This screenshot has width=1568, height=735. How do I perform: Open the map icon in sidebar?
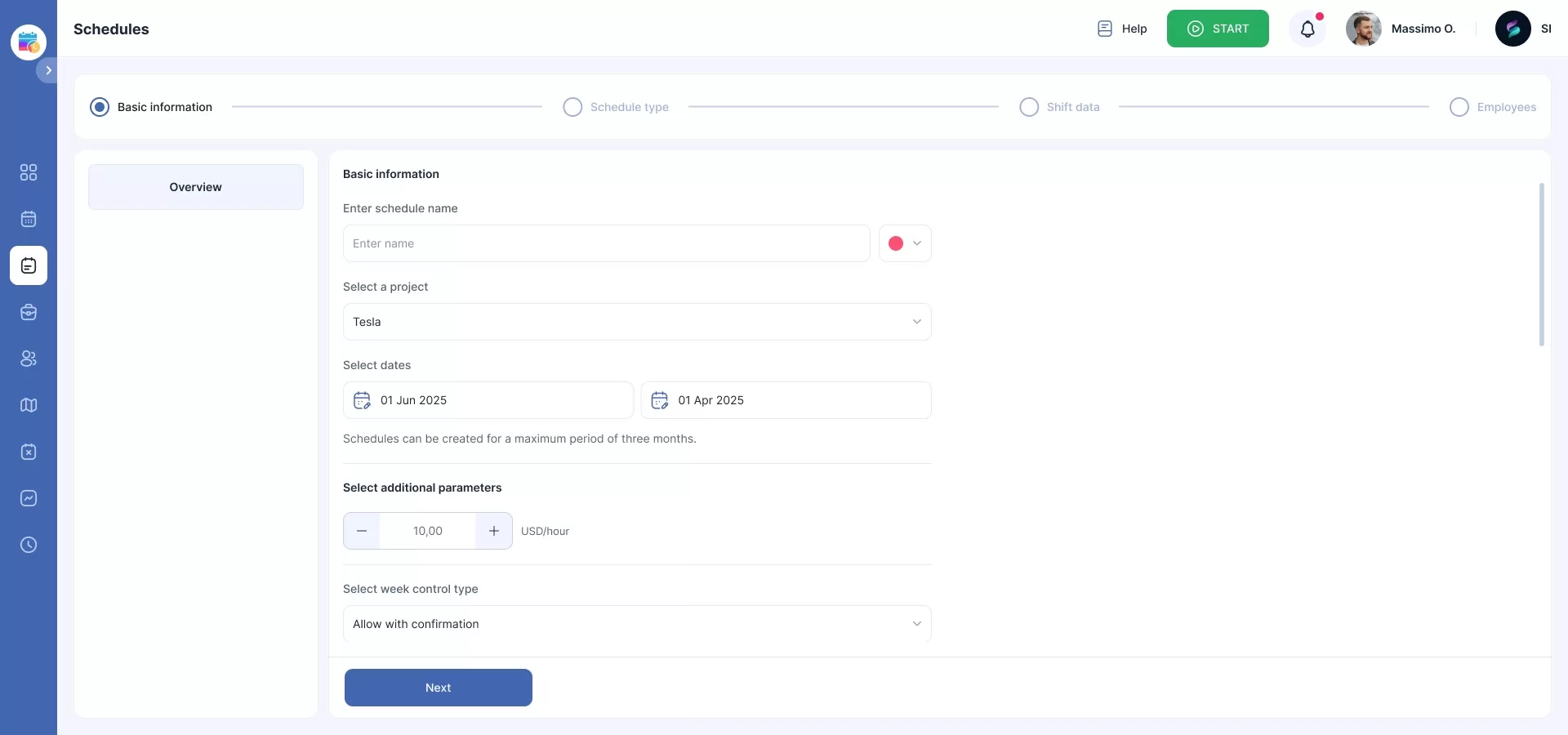(29, 405)
